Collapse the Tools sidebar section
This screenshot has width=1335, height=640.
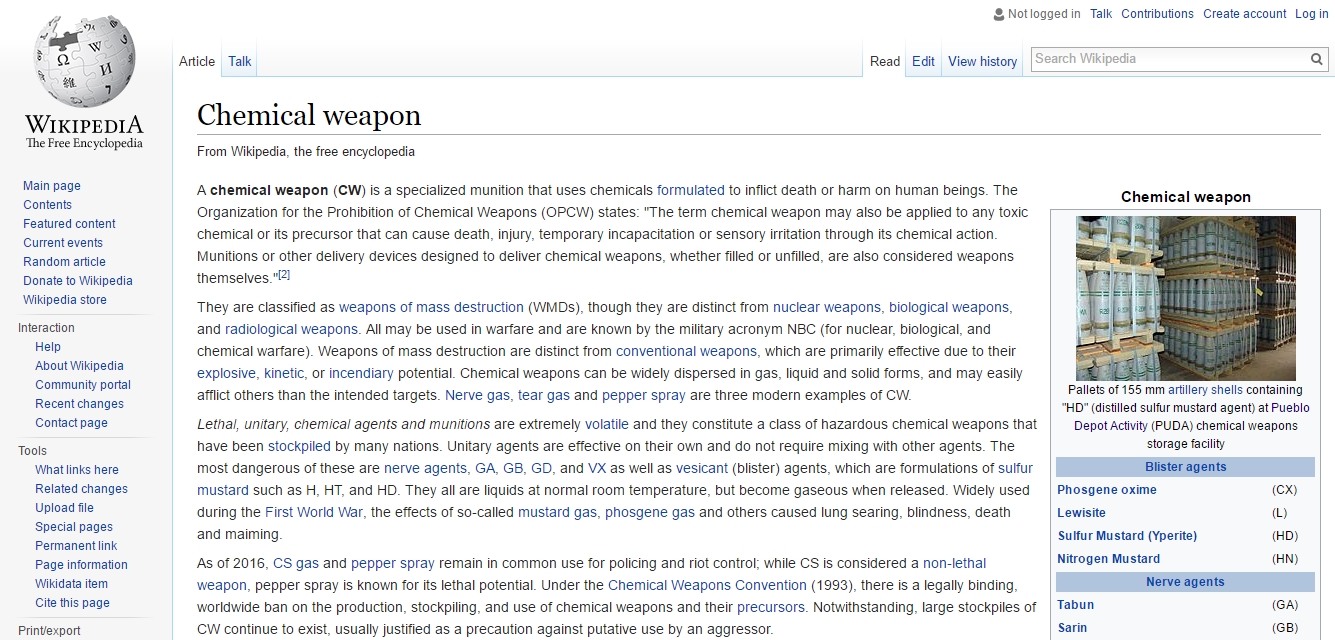pyautogui.click(x=32, y=451)
